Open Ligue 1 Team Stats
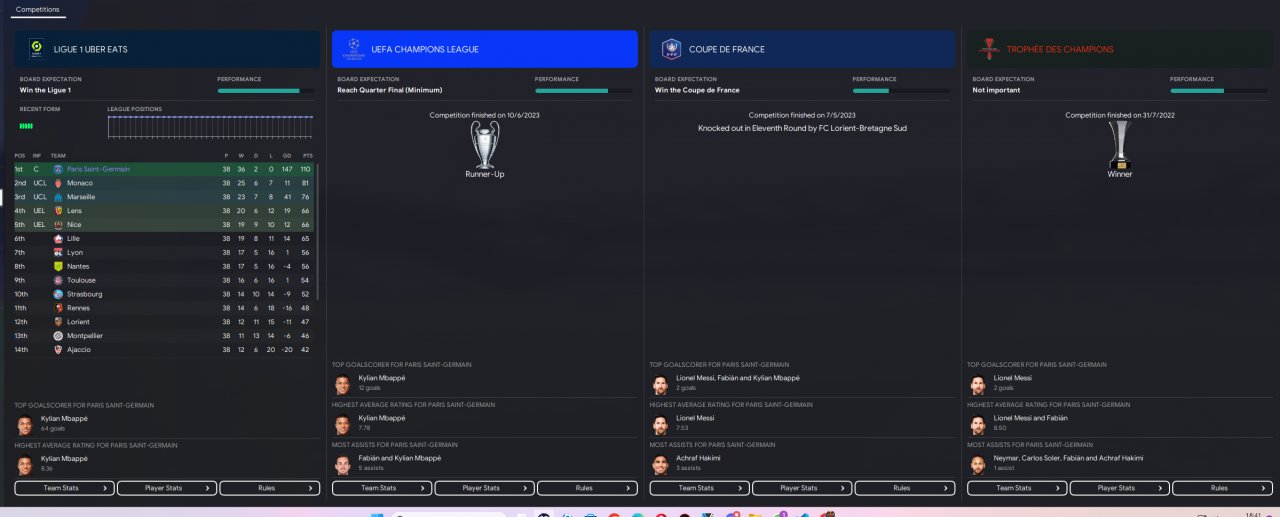Image resolution: width=1280 pixels, height=517 pixels. (x=64, y=488)
